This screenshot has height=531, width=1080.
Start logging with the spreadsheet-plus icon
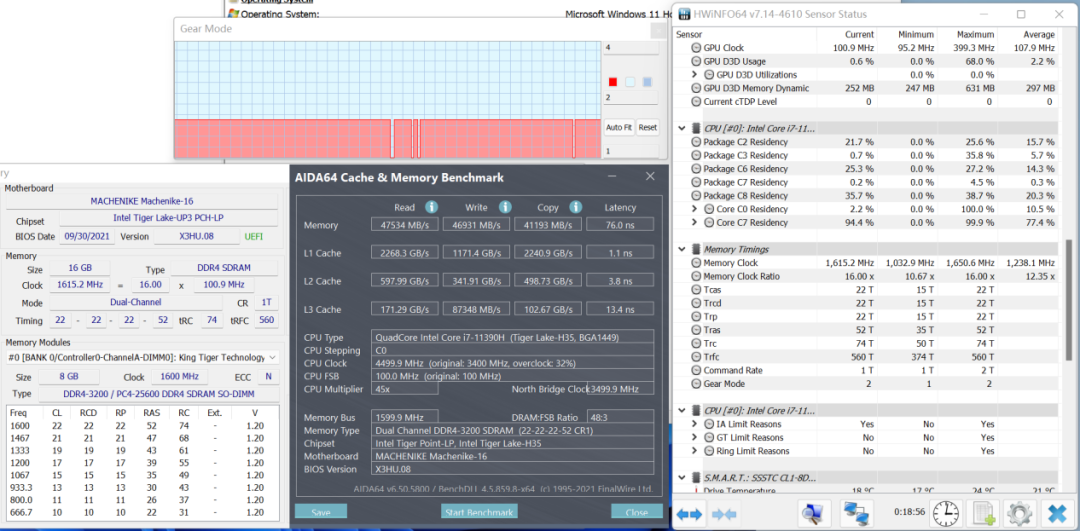[x=982, y=514]
